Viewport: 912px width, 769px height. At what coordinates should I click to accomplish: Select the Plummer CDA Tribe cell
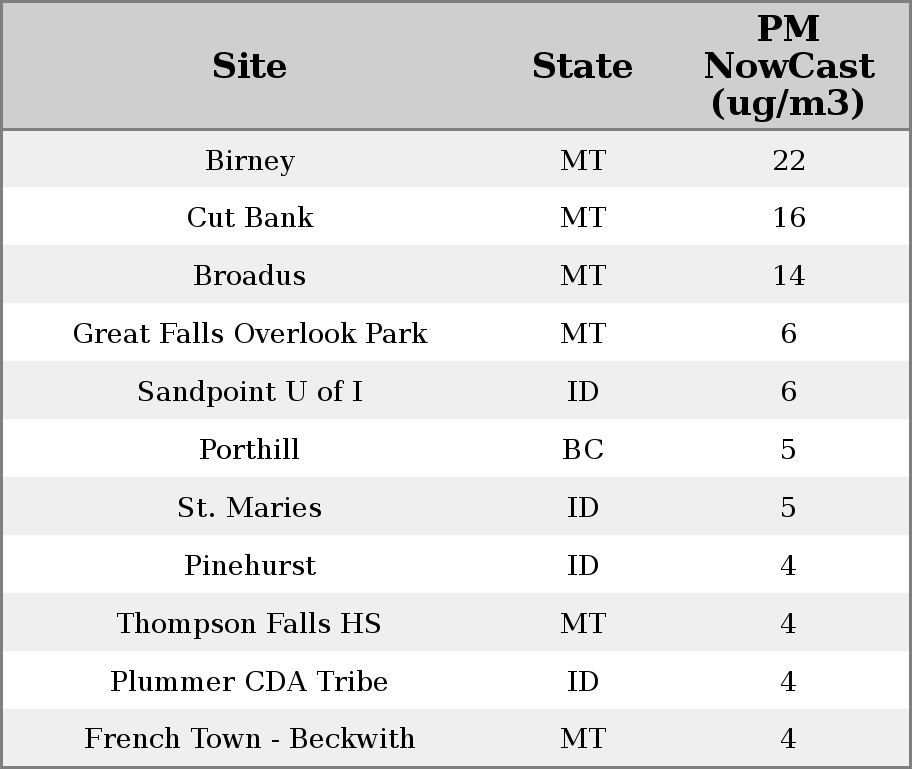pyautogui.click(x=250, y=682)
